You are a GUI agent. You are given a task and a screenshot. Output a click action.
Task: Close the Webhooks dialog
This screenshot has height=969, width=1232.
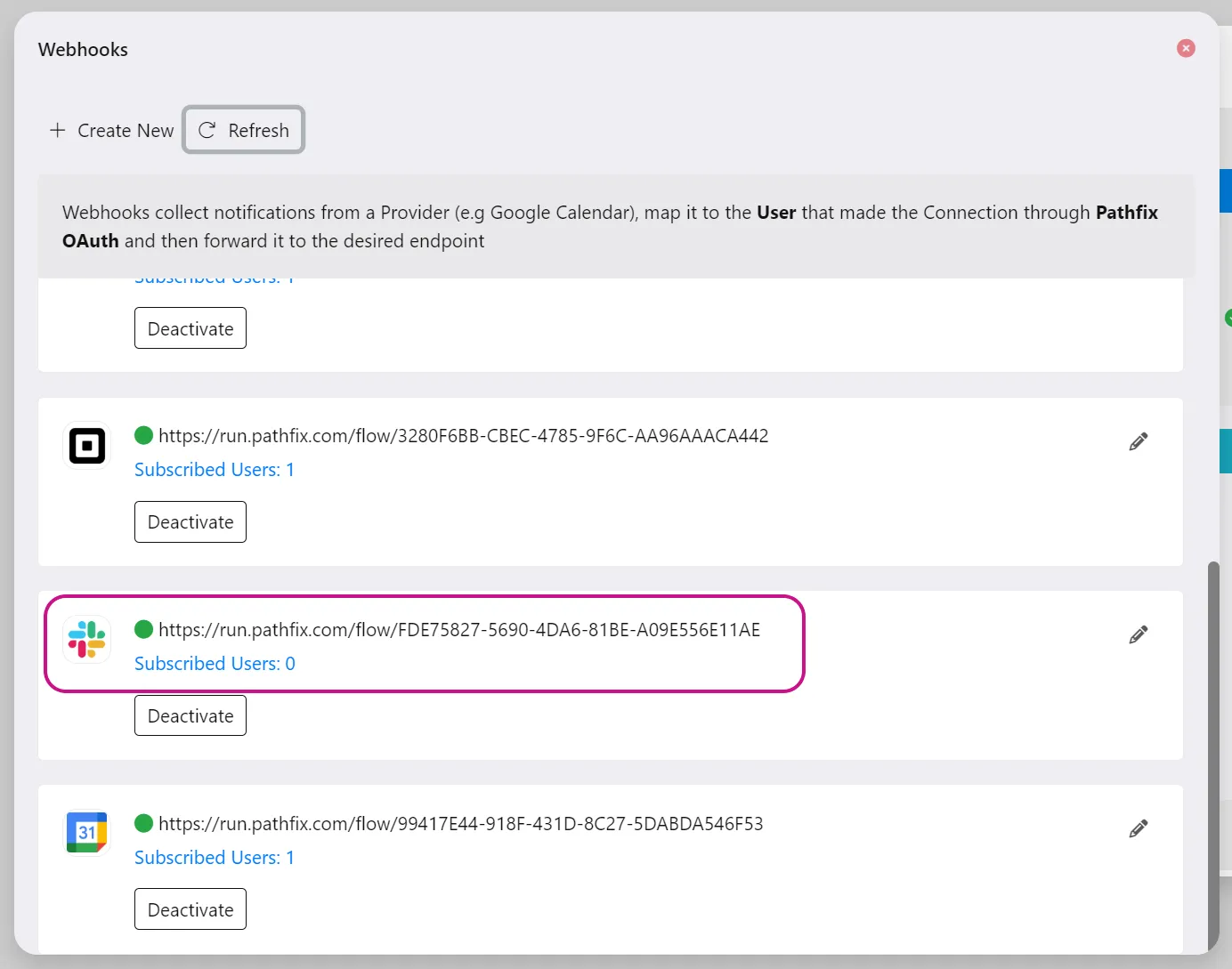tap(1186, 48)
